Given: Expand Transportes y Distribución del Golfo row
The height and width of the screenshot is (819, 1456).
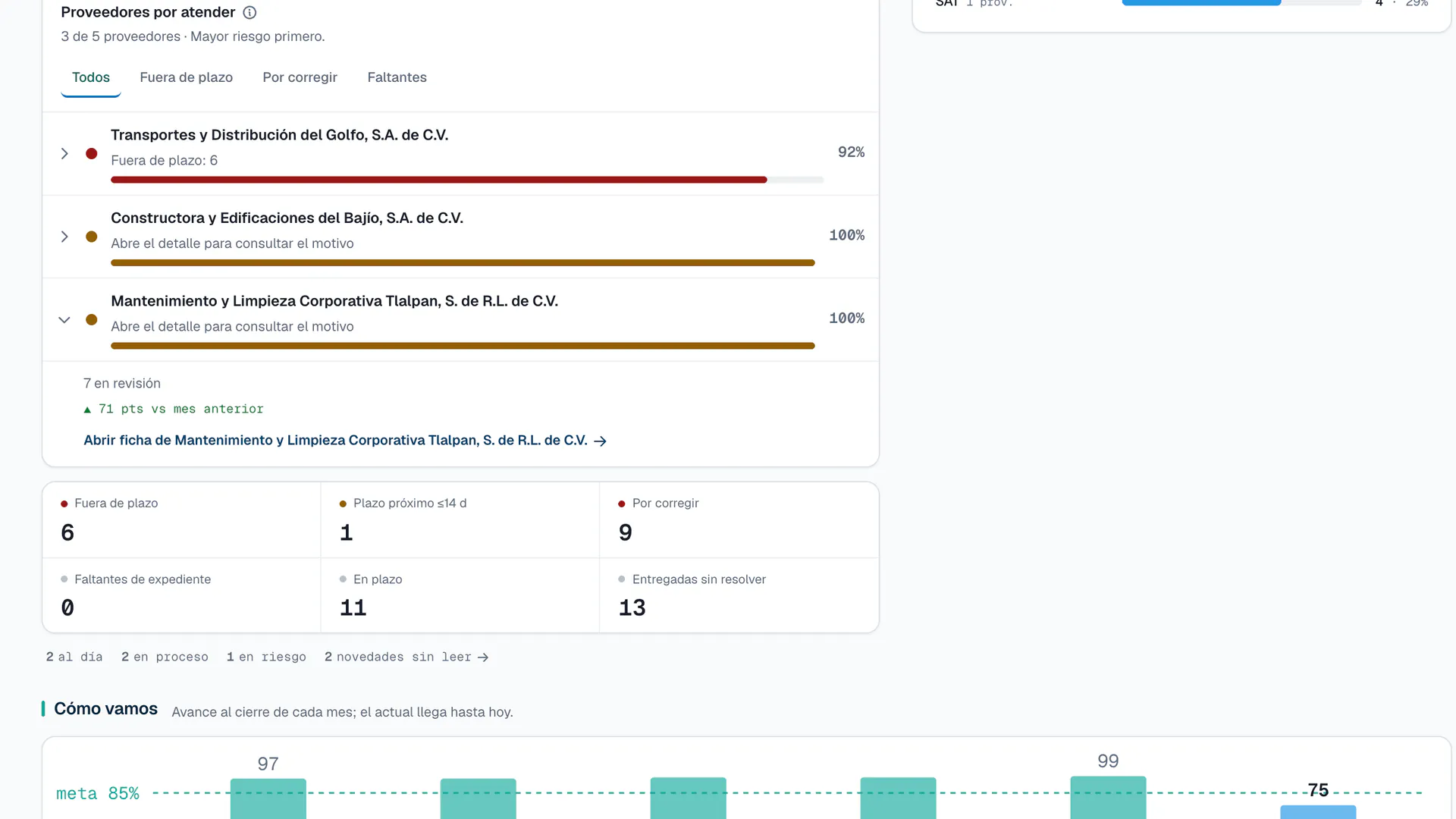Looking at the screenshot, I should coord(64,154).
